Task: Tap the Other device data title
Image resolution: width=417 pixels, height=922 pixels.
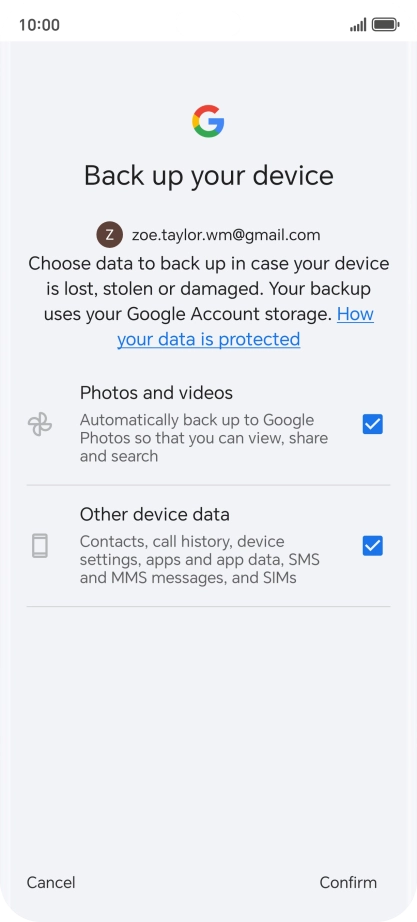Action: click(155, 515)
